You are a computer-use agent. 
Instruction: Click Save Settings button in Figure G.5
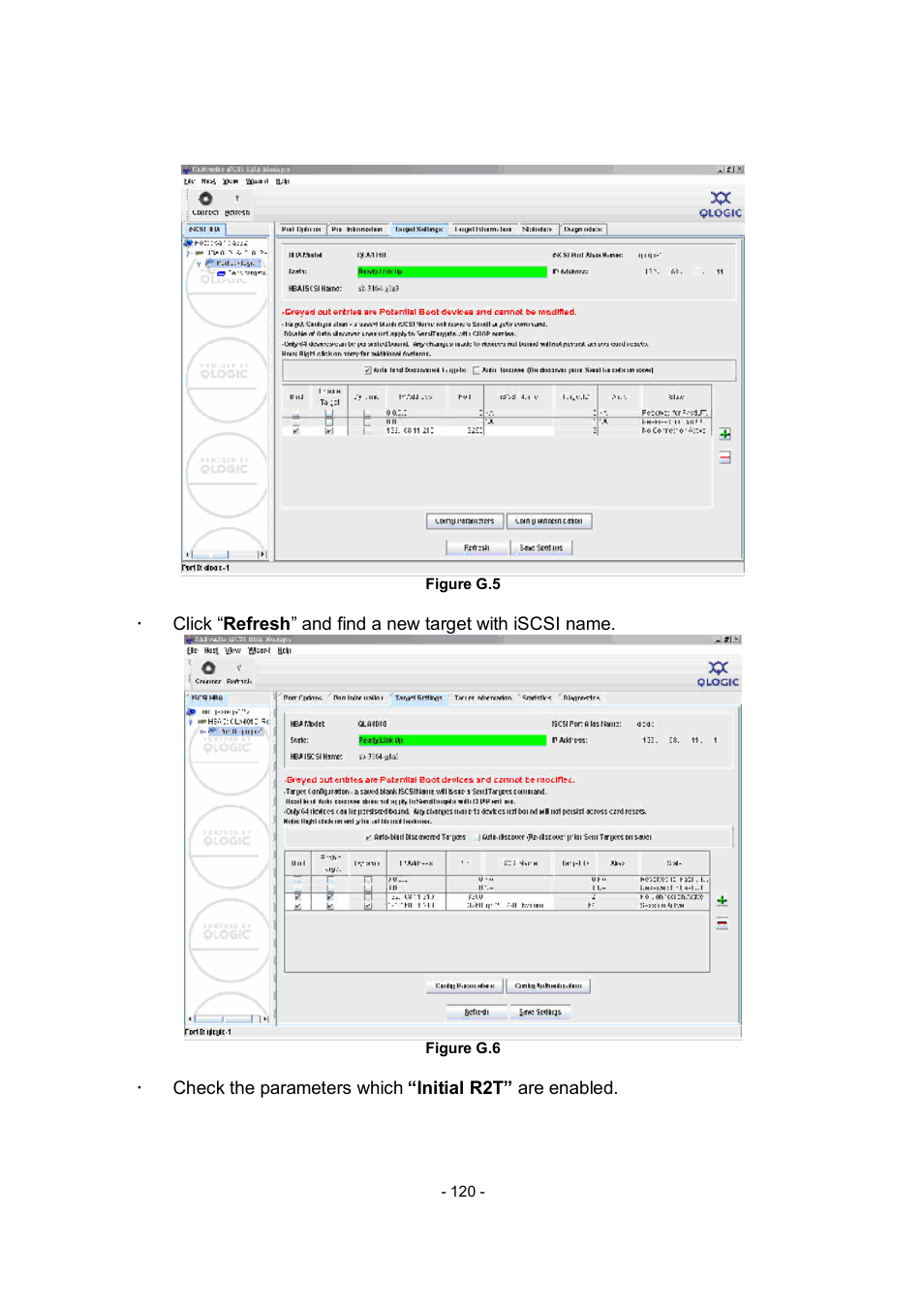pyautogui.click(x=541, y=547)
